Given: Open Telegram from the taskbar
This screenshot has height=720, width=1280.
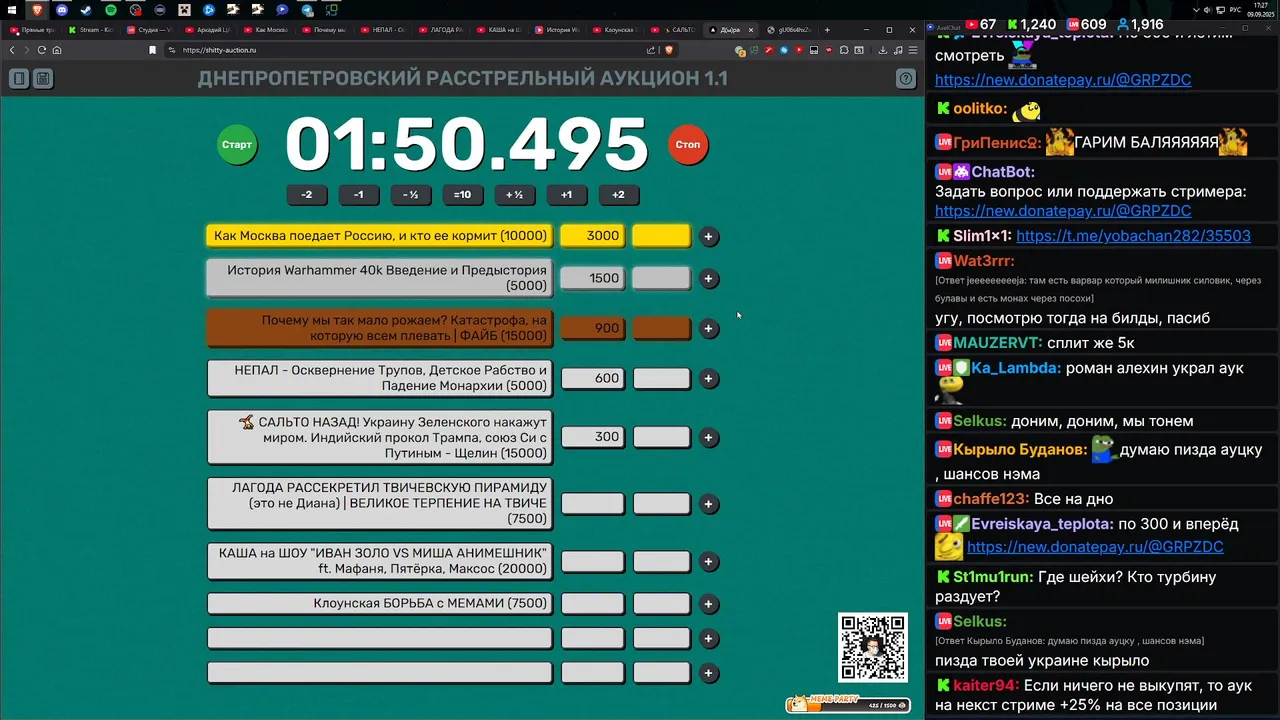Looking at the screenshot, I should tap(307, 10).
